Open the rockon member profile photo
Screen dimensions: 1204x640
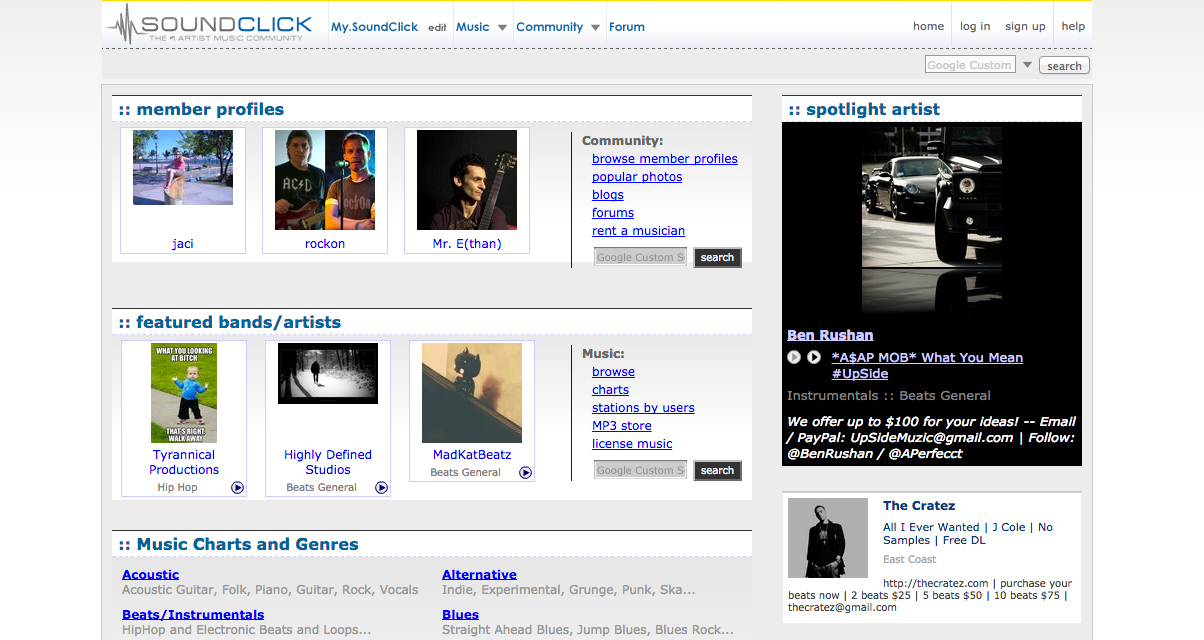pos(325,180)
